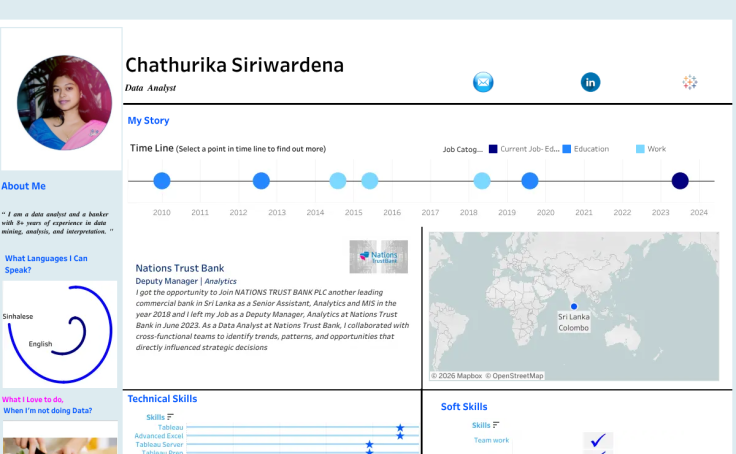Click the Tableau skill star marker

tap(400, 428)
